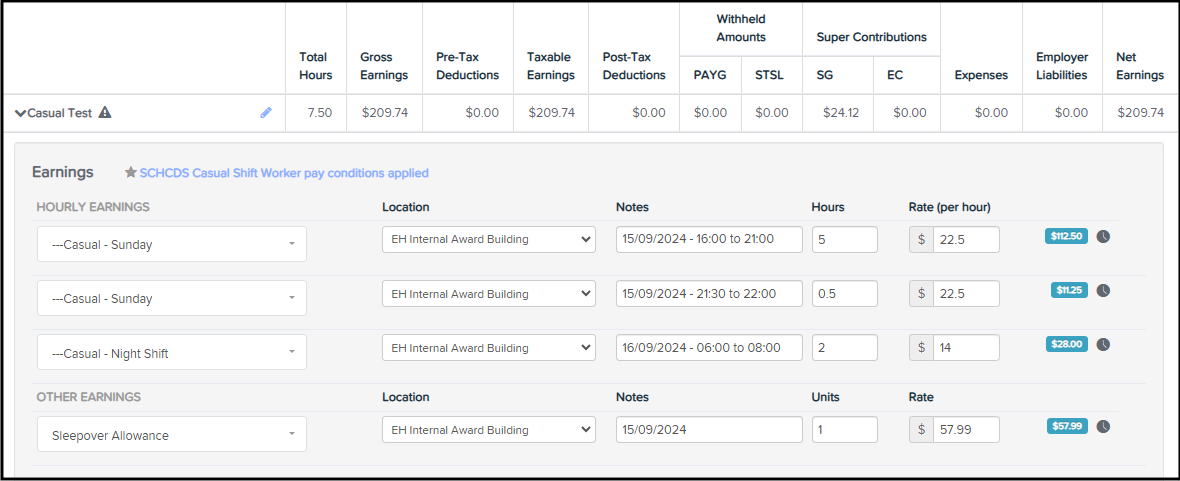This screenshot has height=481, width=1180.
Task: Click the clock icon beside Sleepover Allowance $57.99
Action: tap(1103, 426)
